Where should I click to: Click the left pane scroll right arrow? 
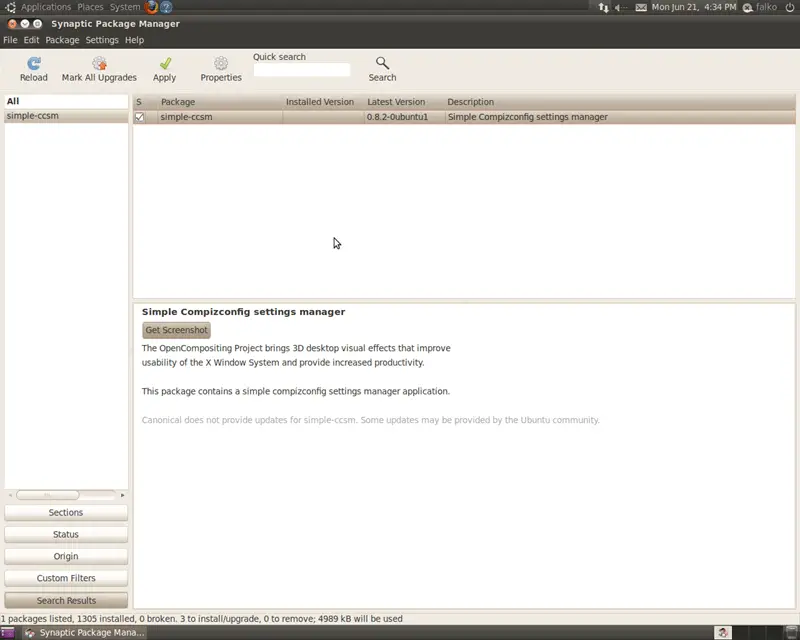tap(122, 495)
